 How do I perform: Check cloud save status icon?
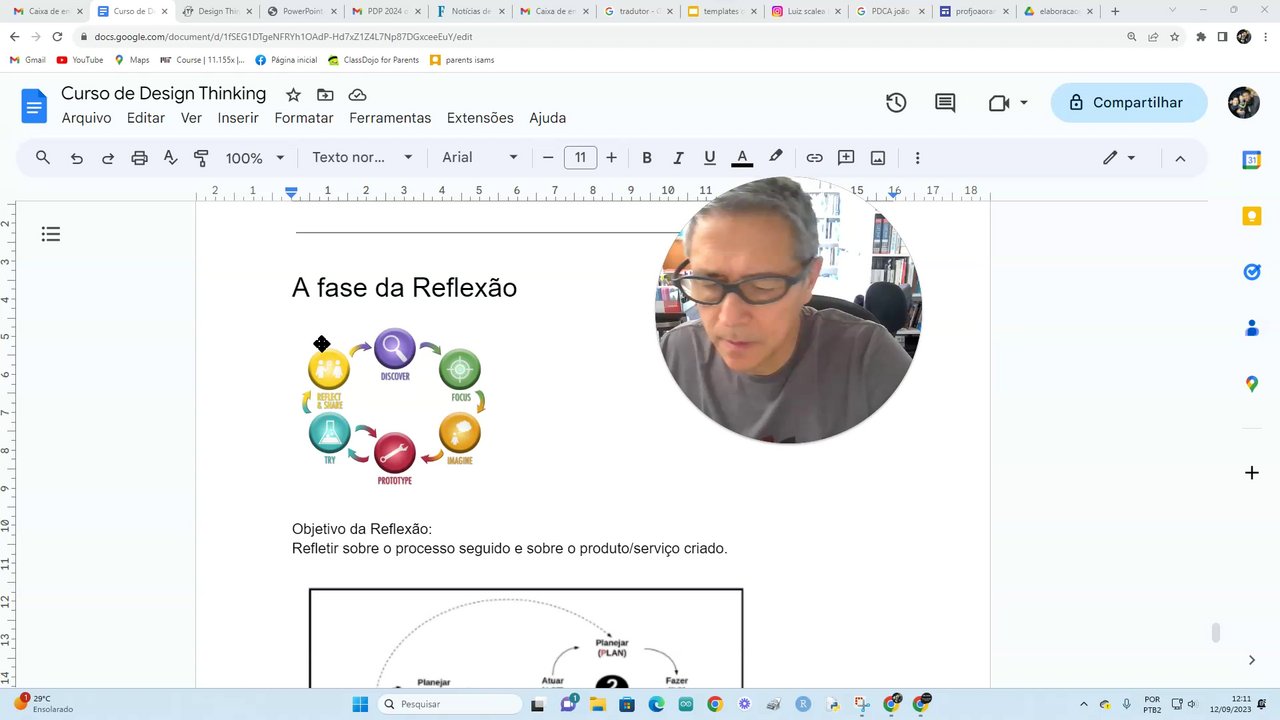(357, 95)
